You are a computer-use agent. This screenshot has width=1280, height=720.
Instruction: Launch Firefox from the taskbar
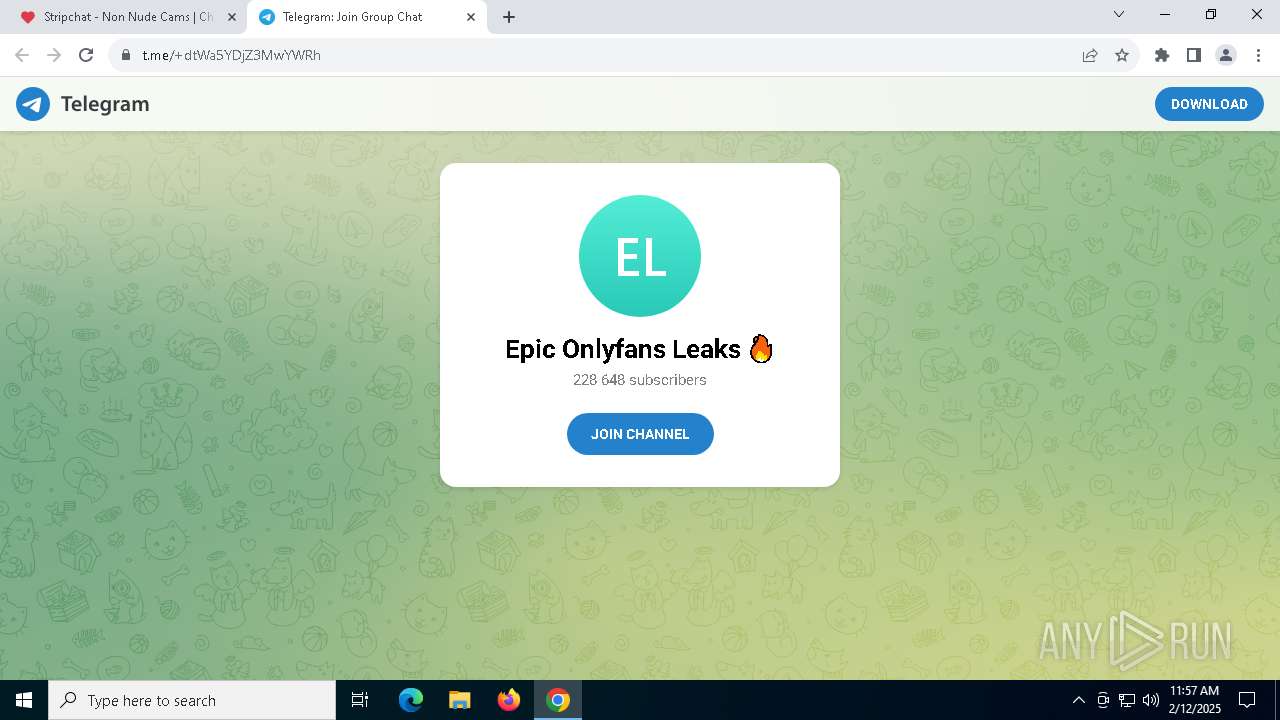click(509, 700)
